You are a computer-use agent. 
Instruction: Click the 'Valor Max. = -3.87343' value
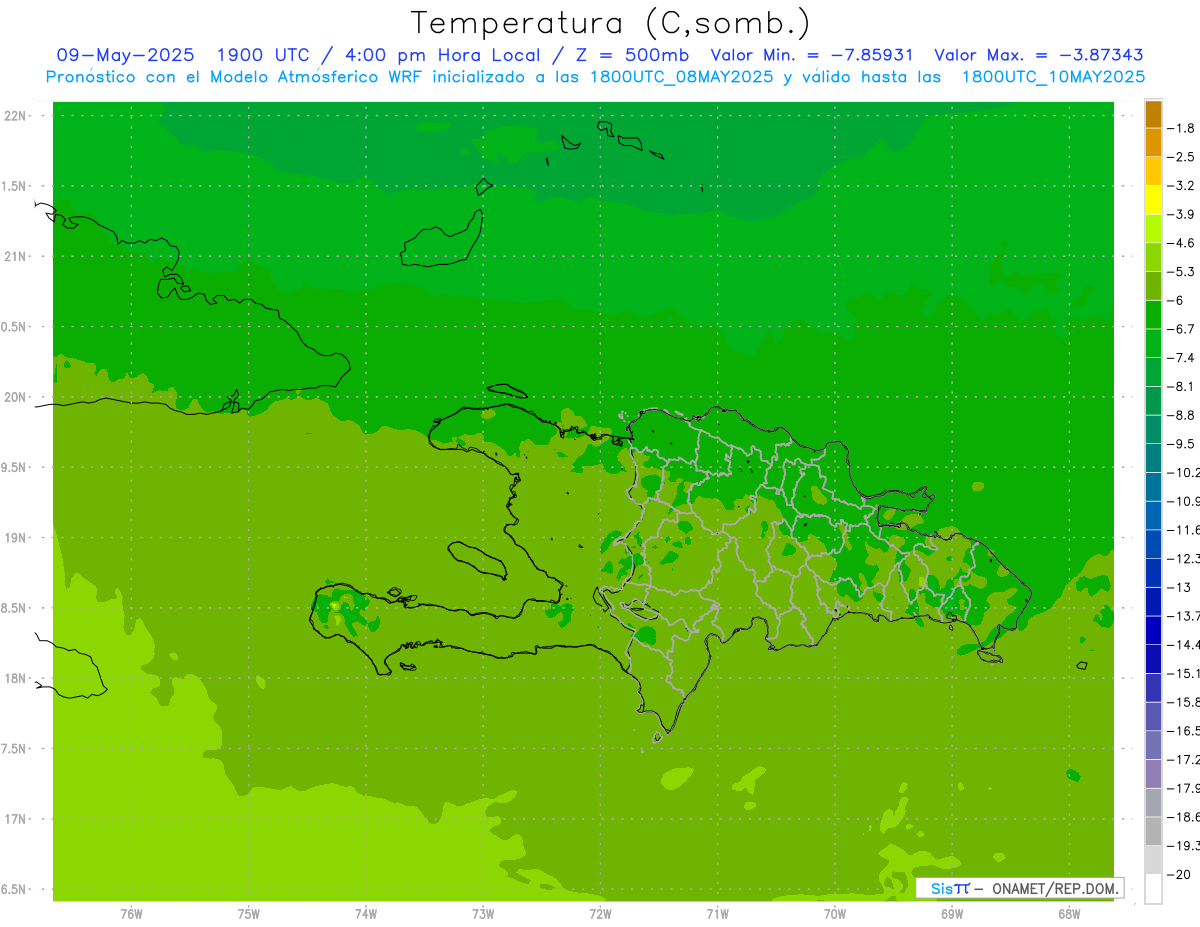1039,55
